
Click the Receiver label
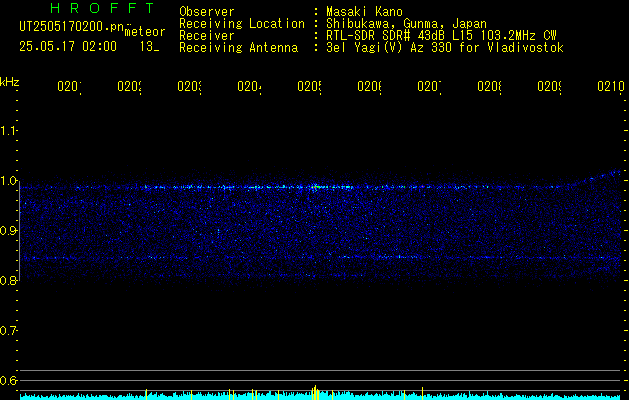[x=207, y=36]
